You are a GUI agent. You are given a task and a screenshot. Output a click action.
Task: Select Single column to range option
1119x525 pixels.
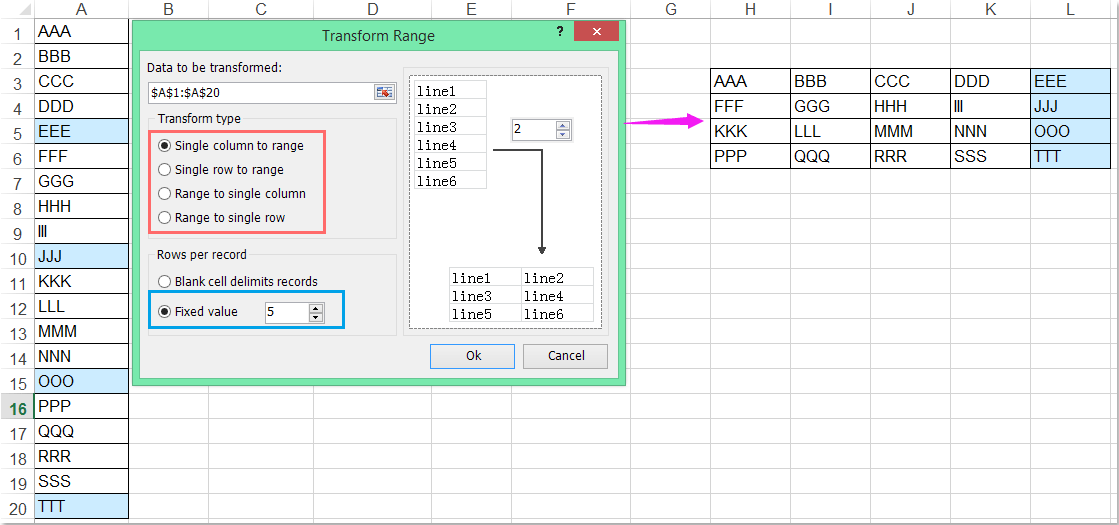pos(165,146)
